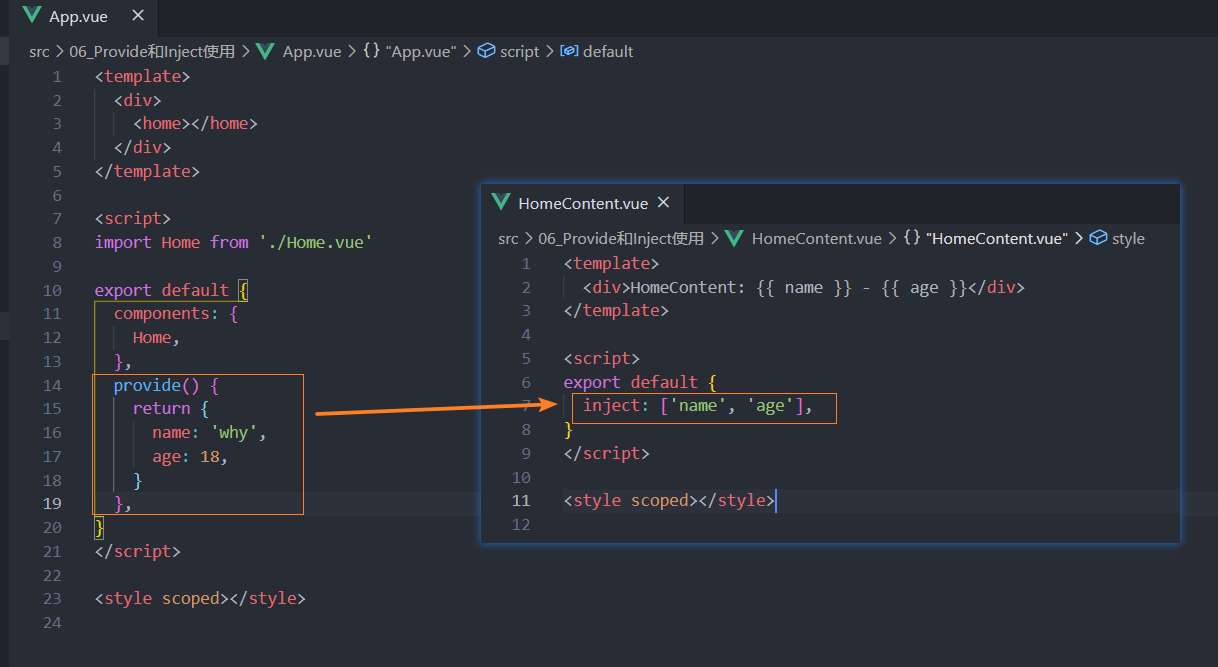Close the App.vue editor tab
The image size is (1218, 667).
pos(138,16)
